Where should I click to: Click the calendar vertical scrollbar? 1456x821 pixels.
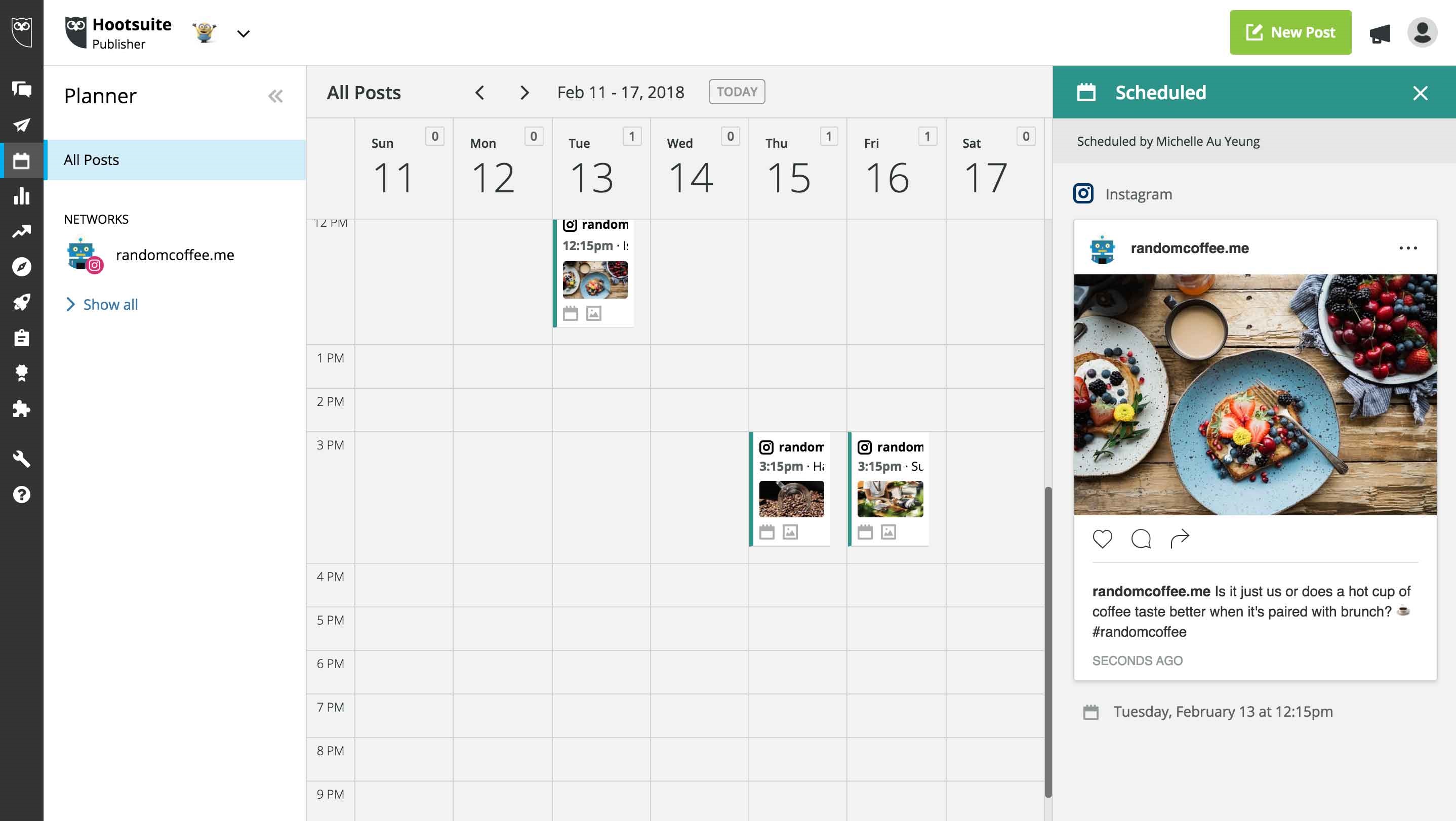(1047, 641)
